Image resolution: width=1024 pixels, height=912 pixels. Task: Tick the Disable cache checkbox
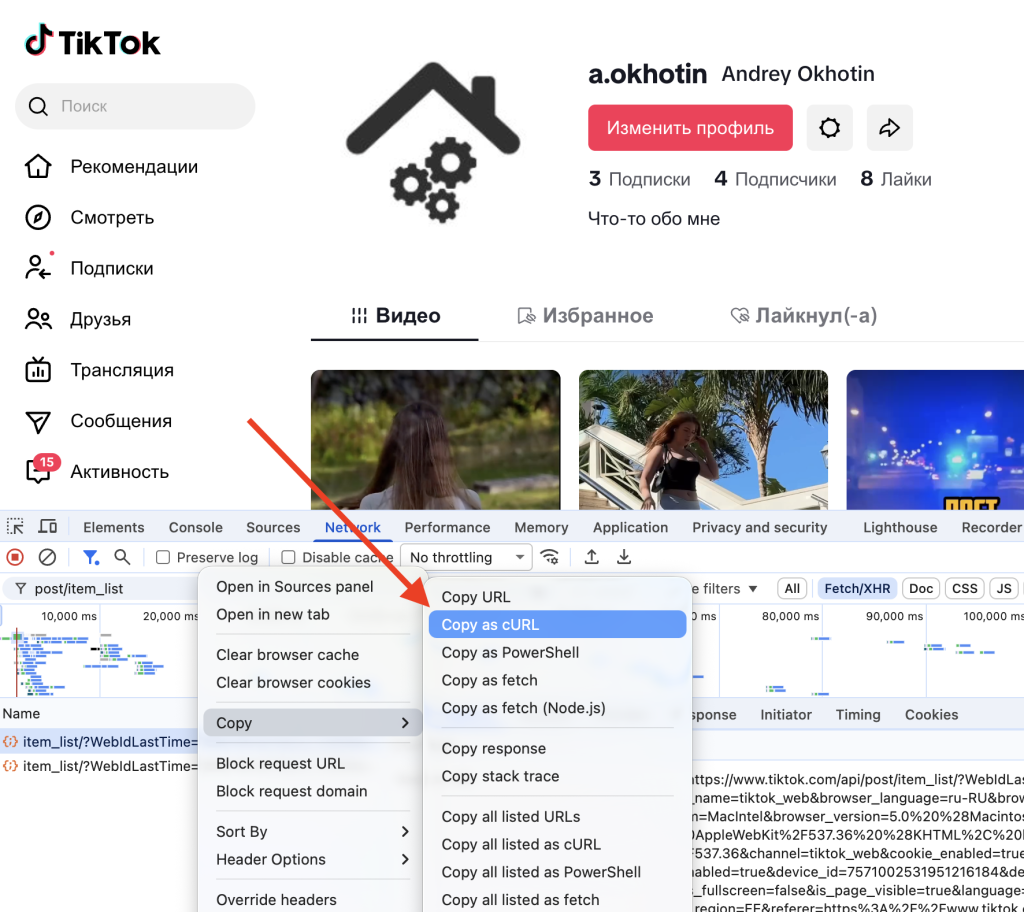pos(288,558)
